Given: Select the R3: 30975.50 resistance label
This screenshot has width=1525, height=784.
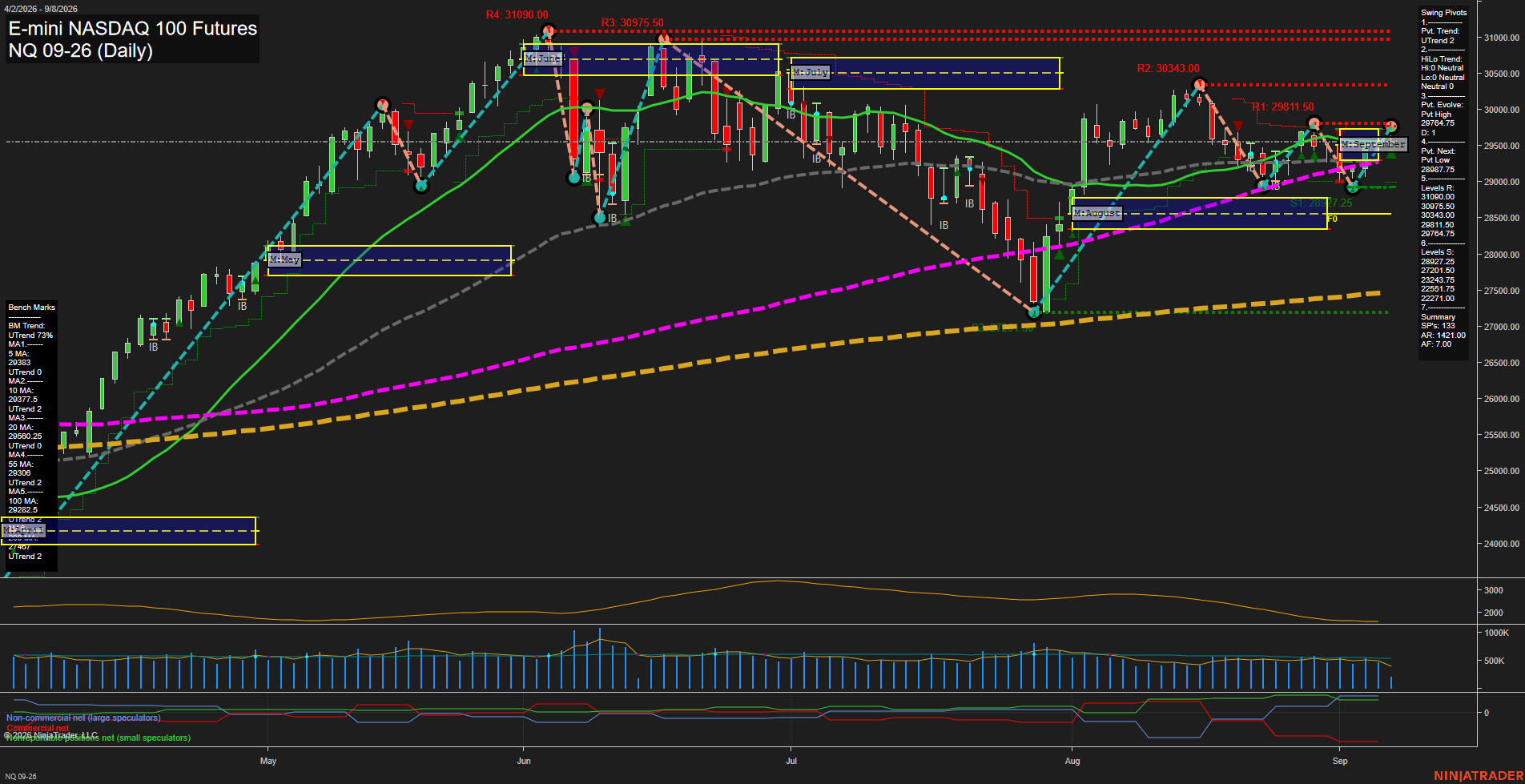Looking at the screenshot, I should coord(632,23).
